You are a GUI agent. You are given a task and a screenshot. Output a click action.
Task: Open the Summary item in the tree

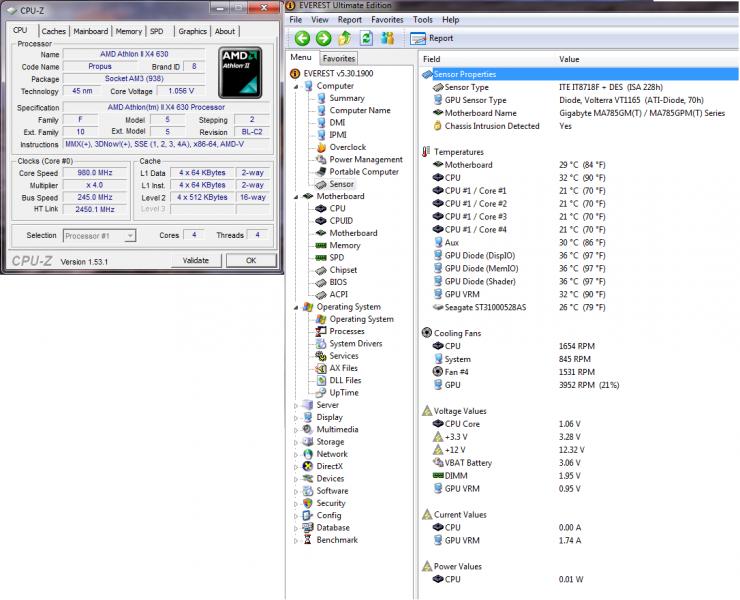tap(347, 98)
